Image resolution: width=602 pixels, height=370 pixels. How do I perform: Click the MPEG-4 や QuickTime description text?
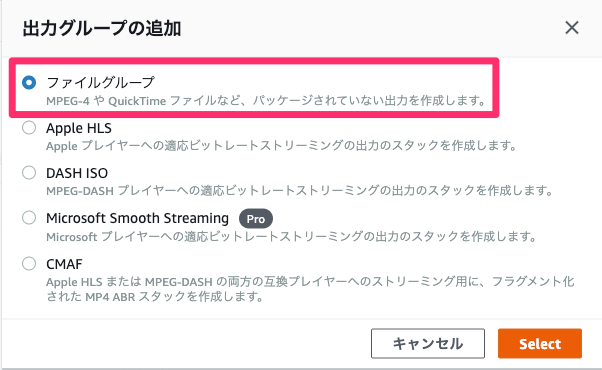(266, 101)
